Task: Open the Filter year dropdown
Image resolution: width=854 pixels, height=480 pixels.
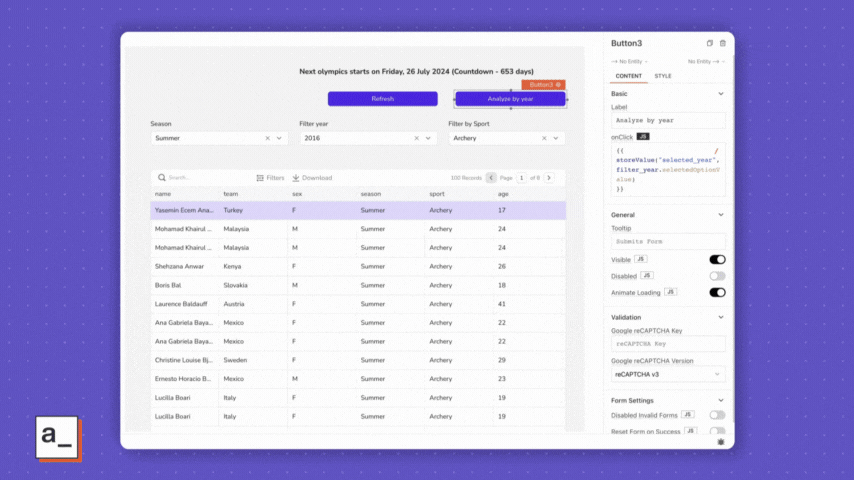Action: point(427,138)
